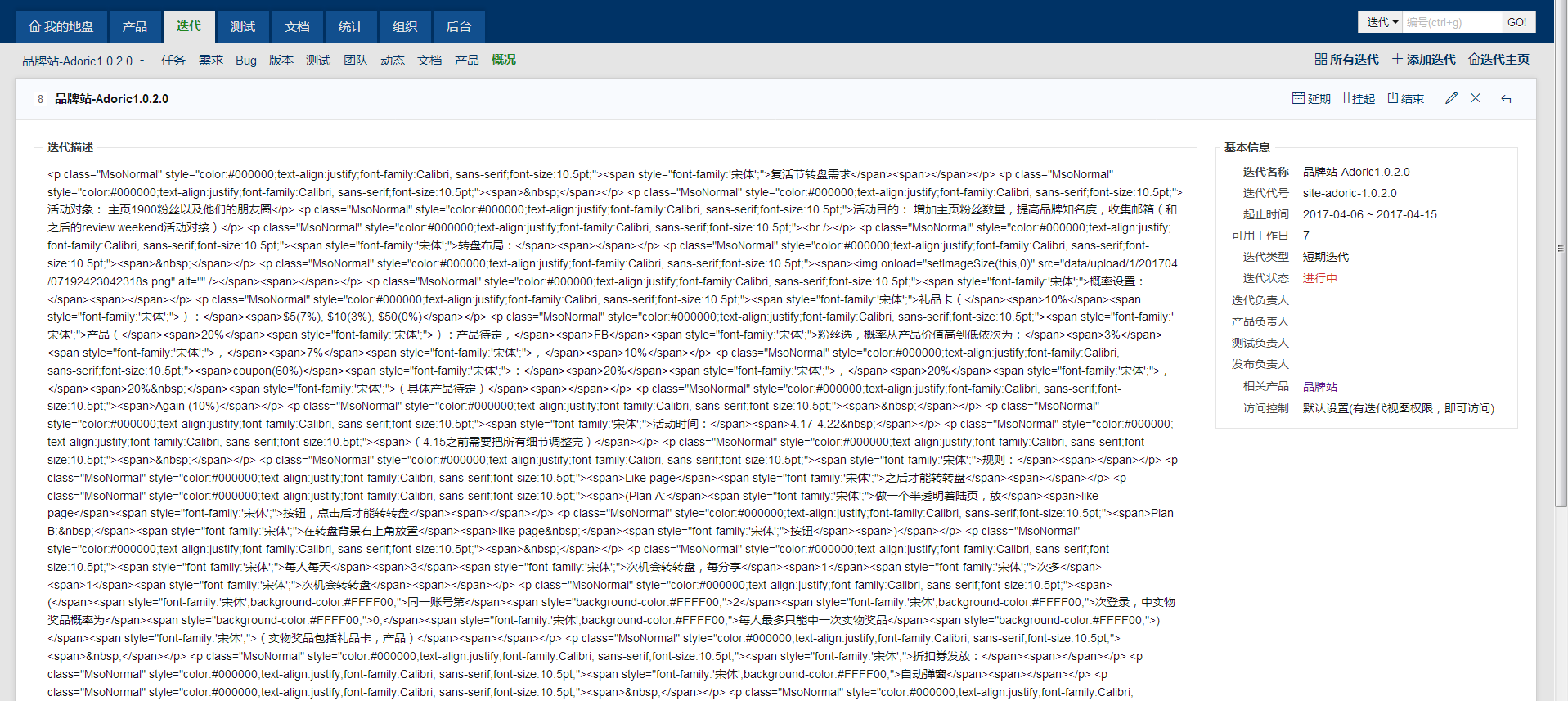Switch to 产品 main tab
Screen dimensions: 1568x701
coord(135,26)
